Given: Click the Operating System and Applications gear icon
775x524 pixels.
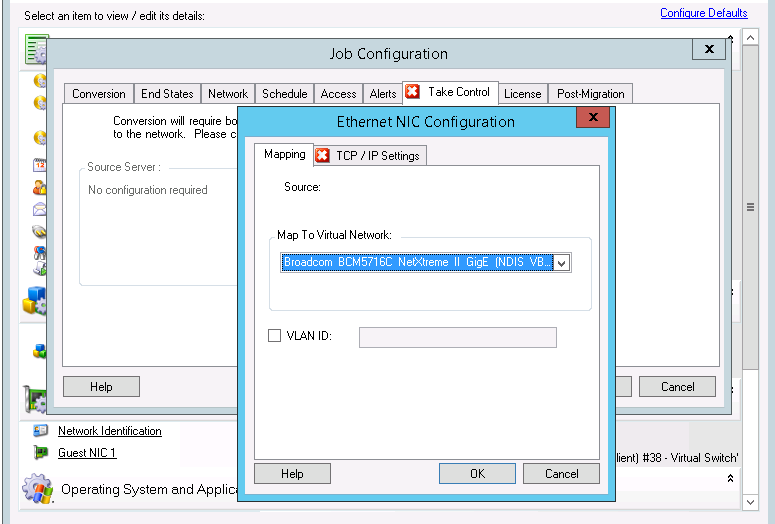Looking at the screenshot, I should (38, 488).
